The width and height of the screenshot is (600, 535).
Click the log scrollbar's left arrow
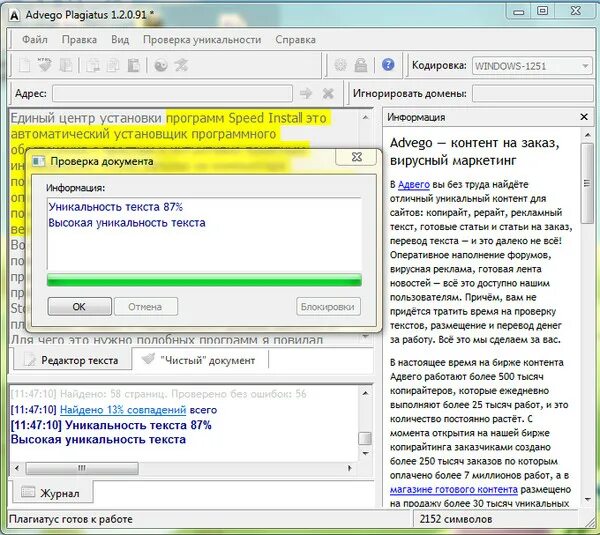[x=17, y=468]
